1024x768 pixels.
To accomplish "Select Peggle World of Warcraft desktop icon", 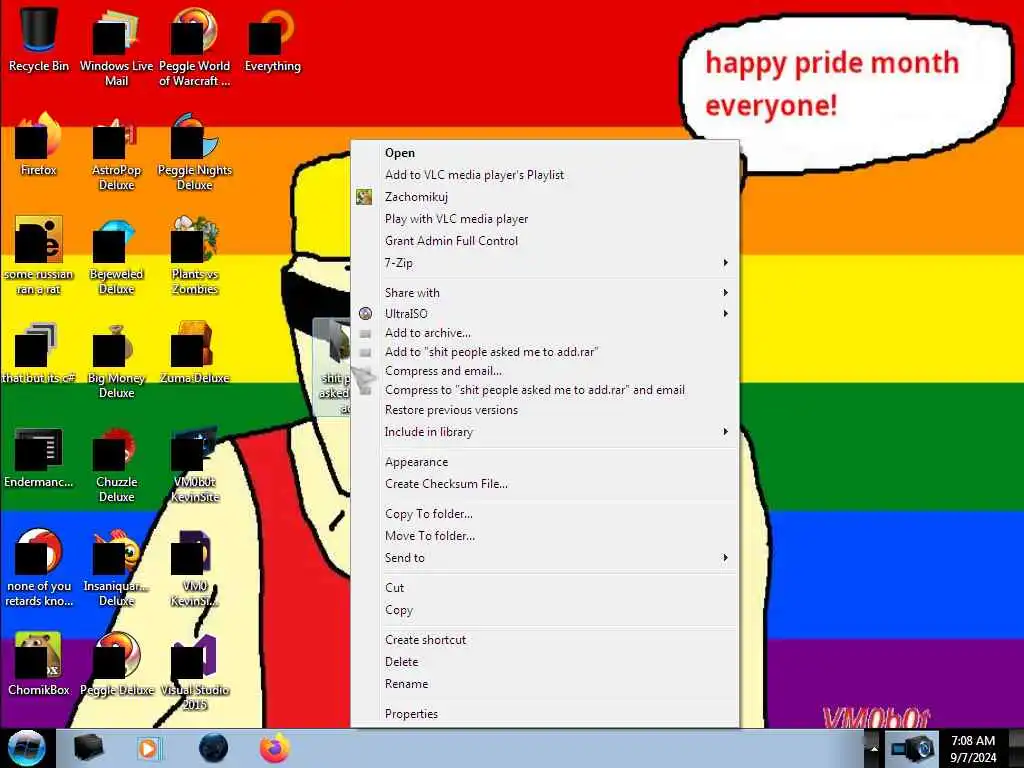I will point(194,47).
